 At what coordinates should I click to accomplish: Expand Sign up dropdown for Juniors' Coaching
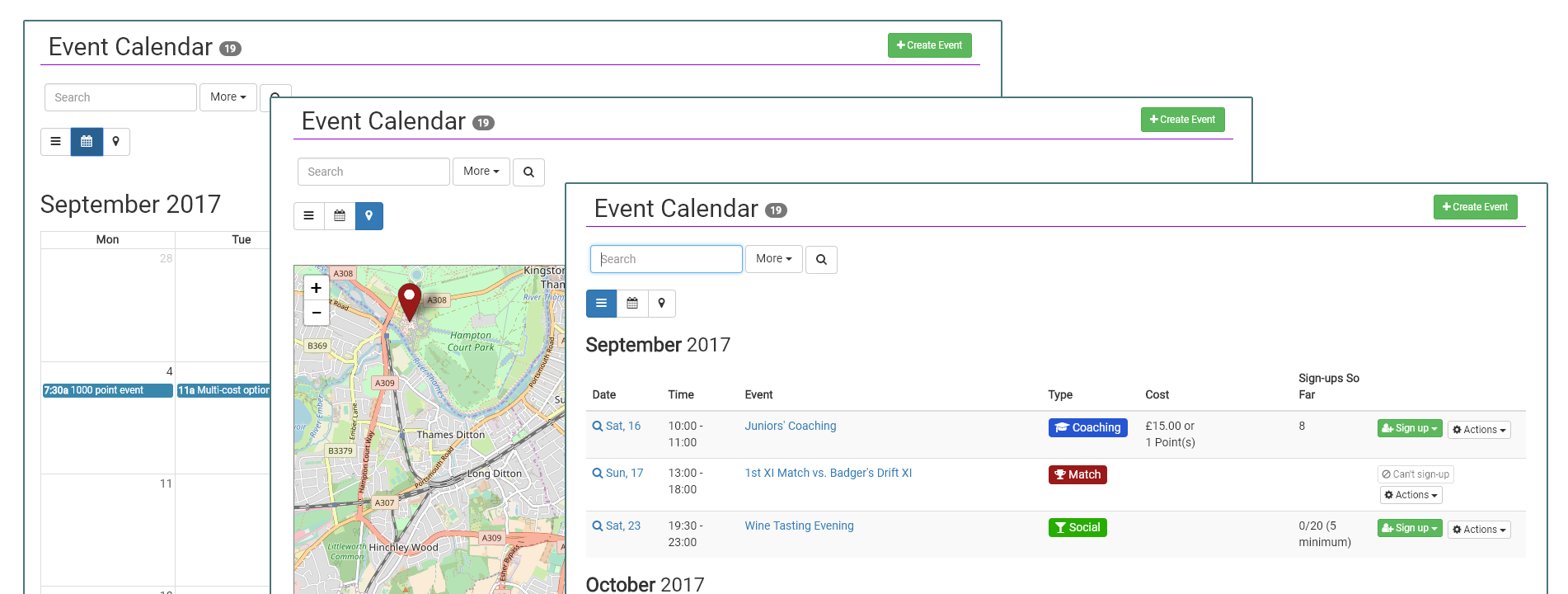tap(1409, 428)
